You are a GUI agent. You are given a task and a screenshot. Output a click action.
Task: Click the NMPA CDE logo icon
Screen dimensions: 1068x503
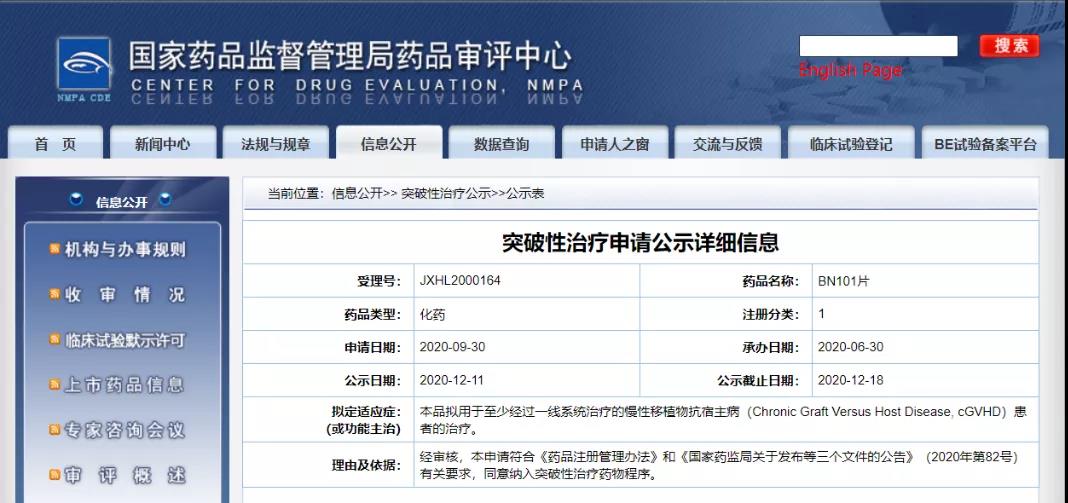(x=84, y=63)
